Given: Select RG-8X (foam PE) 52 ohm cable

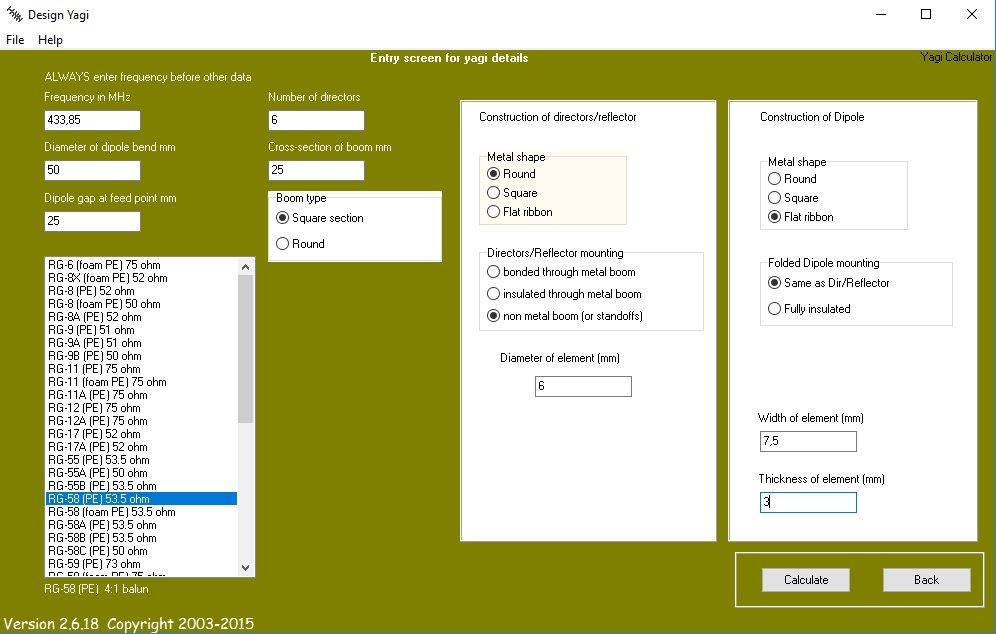Looking at the screenshot, I should (108, 278).
